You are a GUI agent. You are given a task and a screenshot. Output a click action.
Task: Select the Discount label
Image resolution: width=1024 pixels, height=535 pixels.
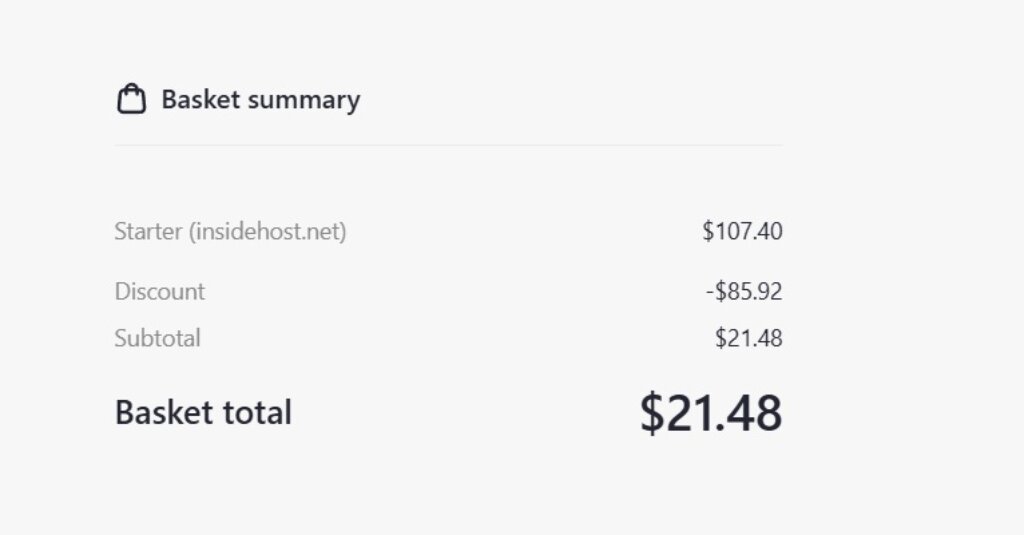click(160, 292)
